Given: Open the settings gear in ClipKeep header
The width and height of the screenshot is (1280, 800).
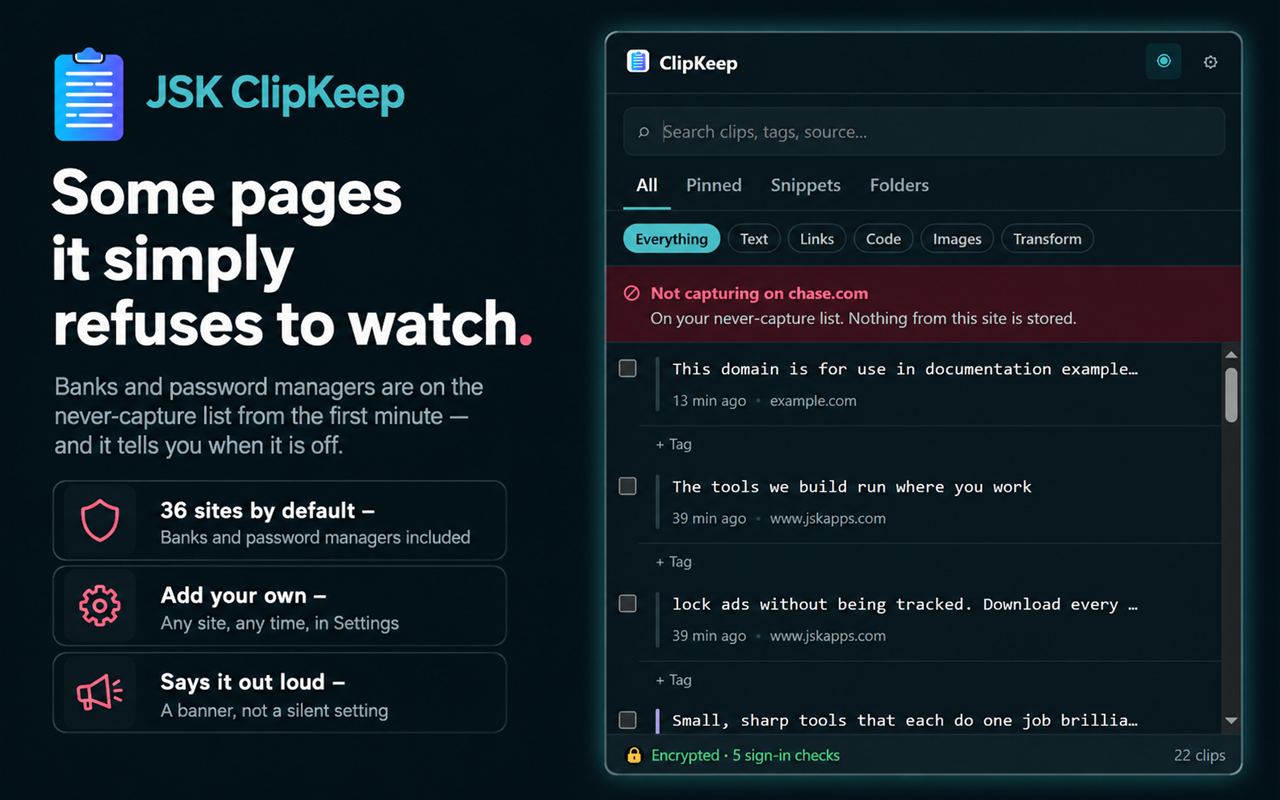Looking at the screenshot, I should pyautogui.click(x=1210, y=62).
